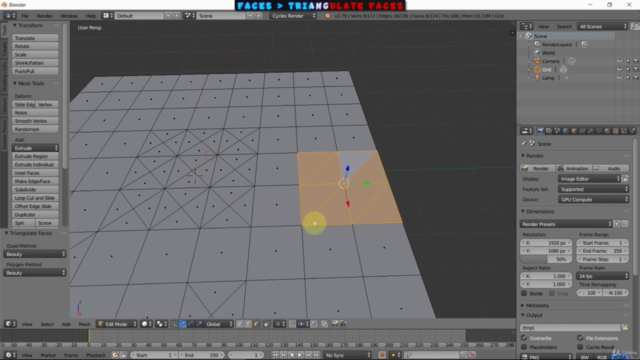Play the animation in reverse
Screen dimensions: 640x360
(291, 355)
